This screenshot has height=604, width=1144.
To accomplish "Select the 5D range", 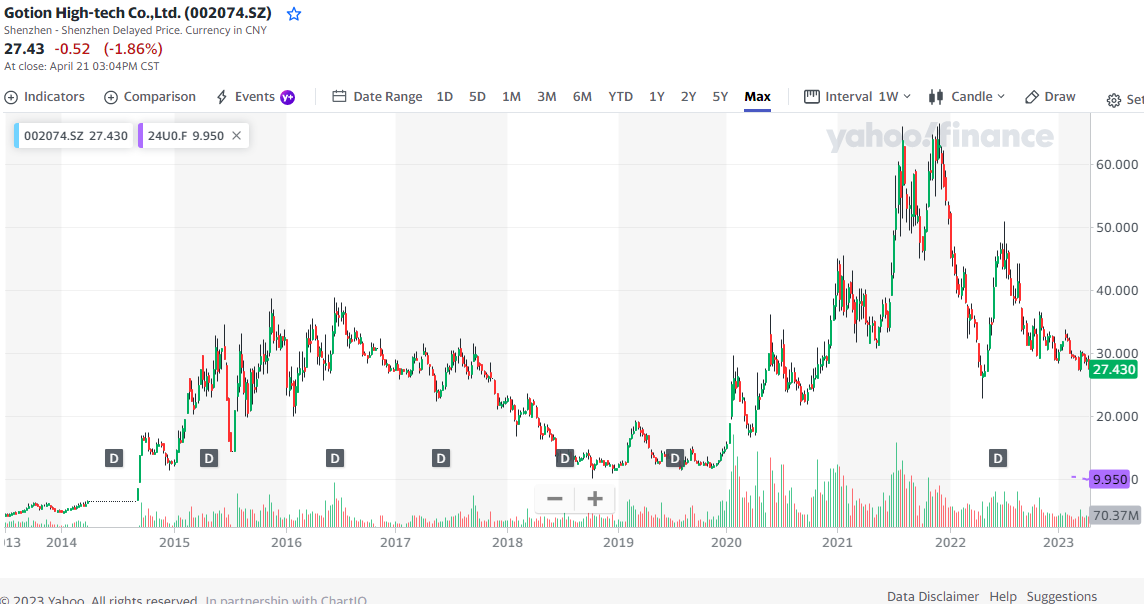I will (477, 96).
